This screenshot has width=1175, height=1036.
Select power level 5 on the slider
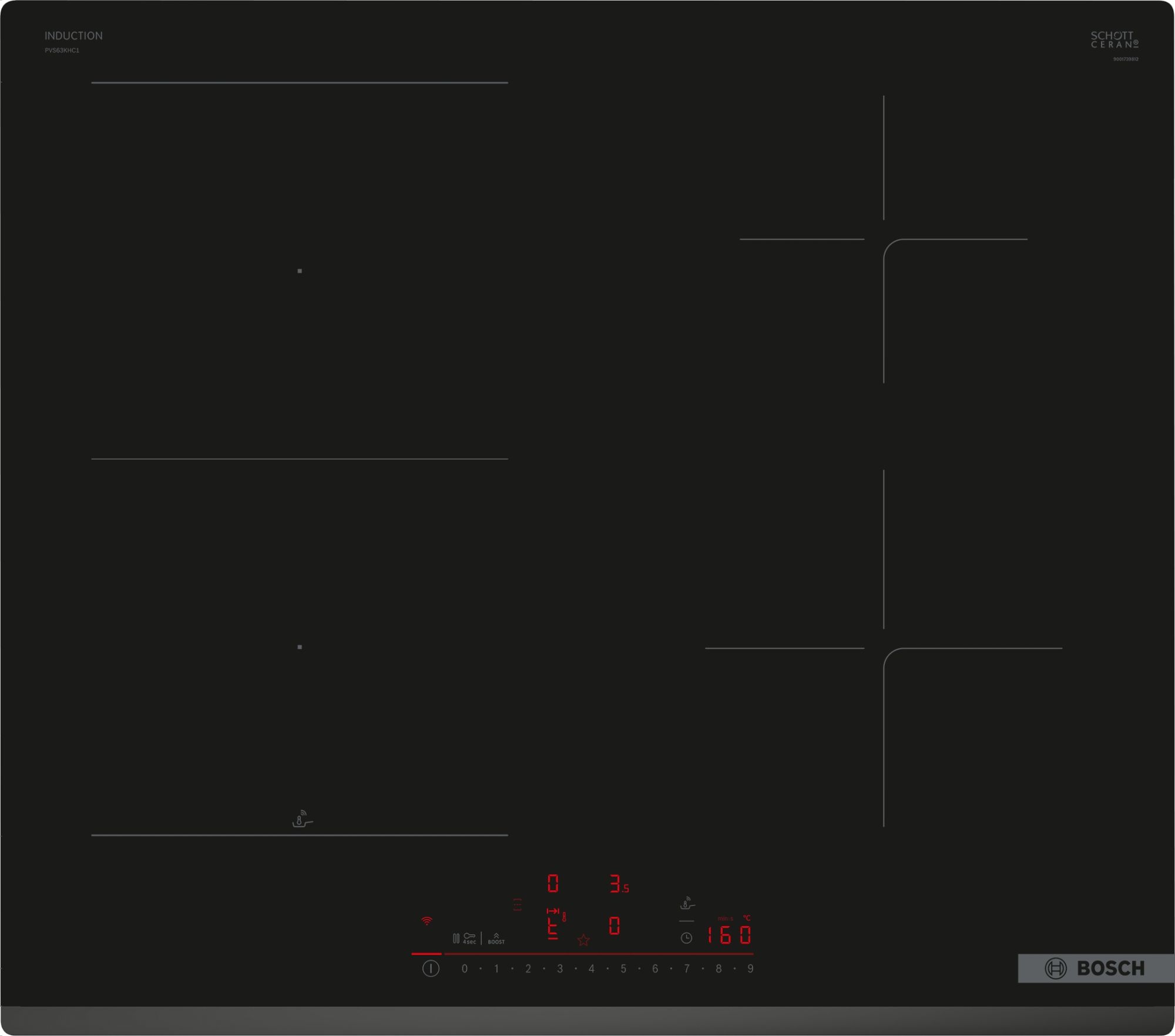tap(623, 968)
